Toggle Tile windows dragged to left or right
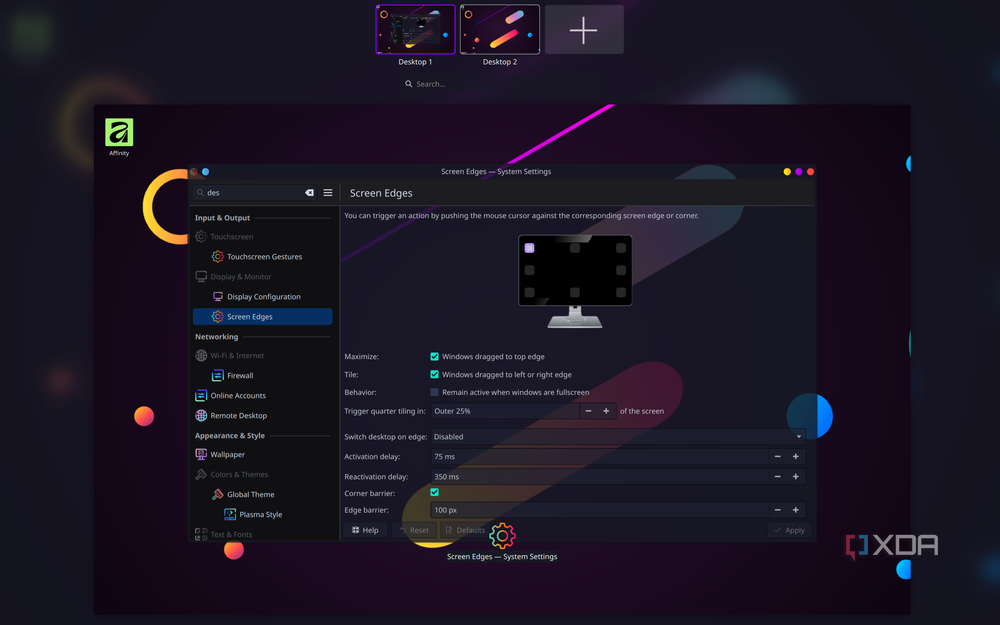Image resolution: width=1000 pixels, height=625 pixels. pos(434,374)
